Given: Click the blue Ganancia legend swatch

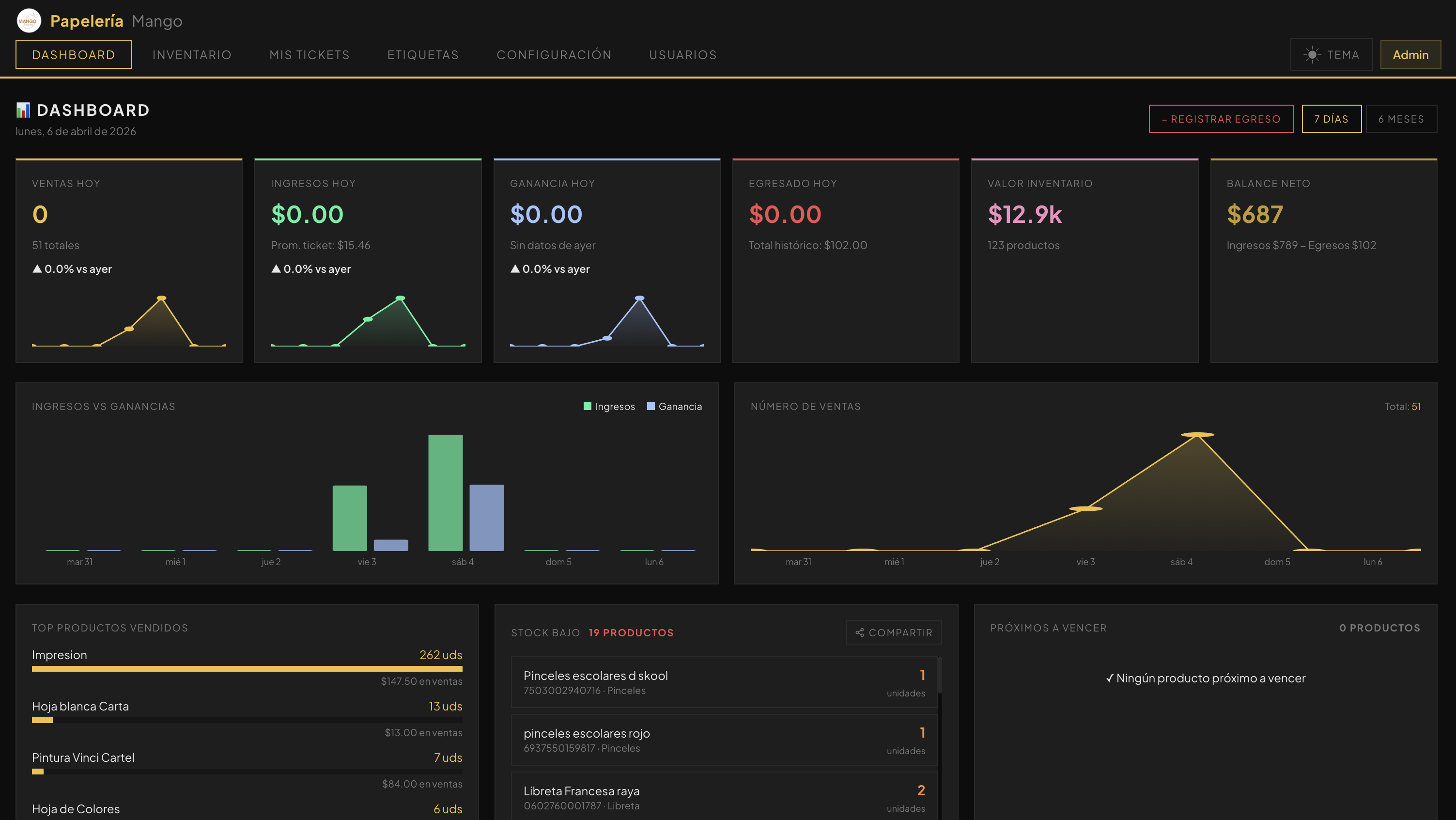Looking at the screenshot, I should [651, 406].
